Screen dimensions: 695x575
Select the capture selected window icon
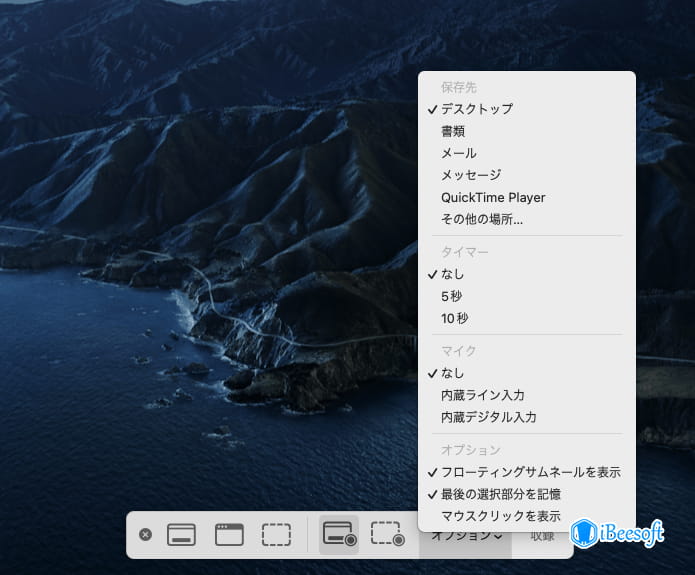[x=229, y=535]
